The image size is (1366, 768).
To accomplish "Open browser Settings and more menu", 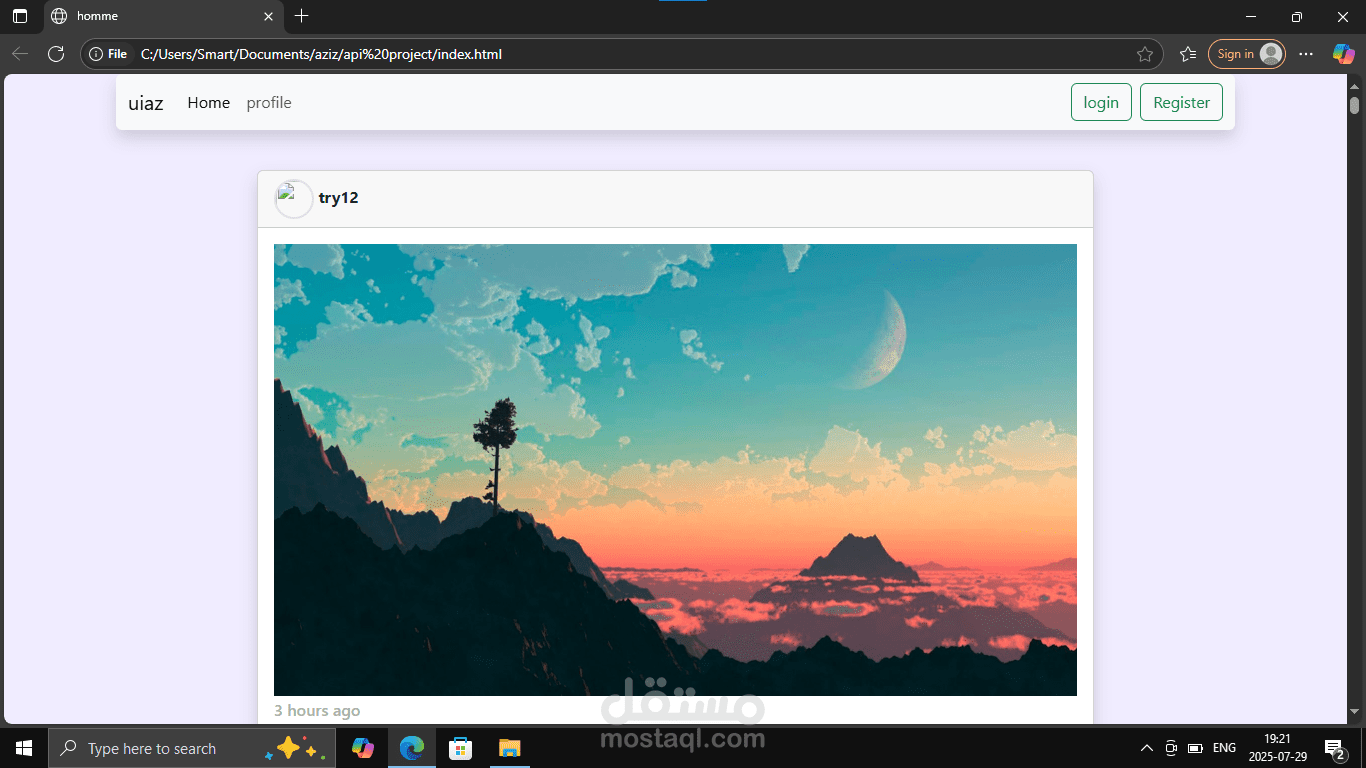I will coord(1306,54).
